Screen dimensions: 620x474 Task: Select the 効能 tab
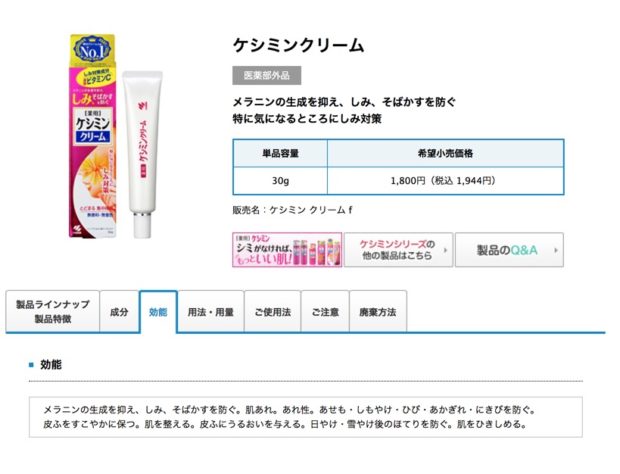click(158, 312)
